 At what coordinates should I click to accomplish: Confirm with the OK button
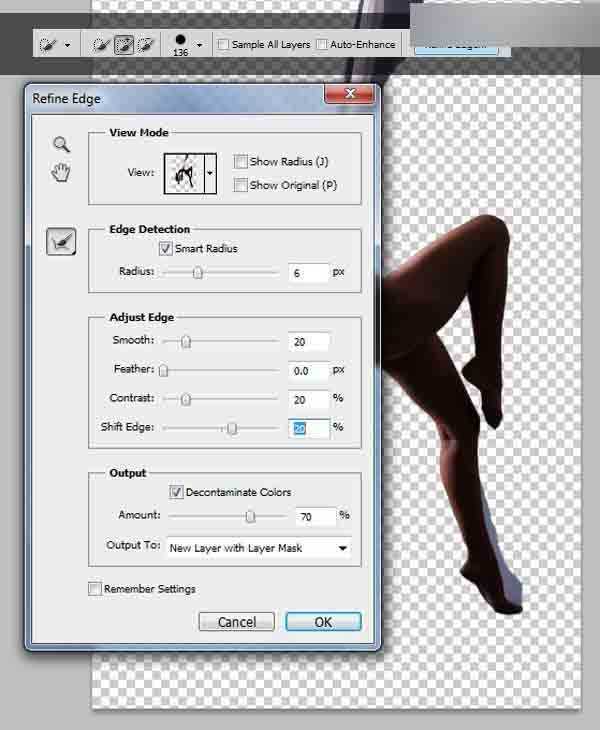pos(323,622)
